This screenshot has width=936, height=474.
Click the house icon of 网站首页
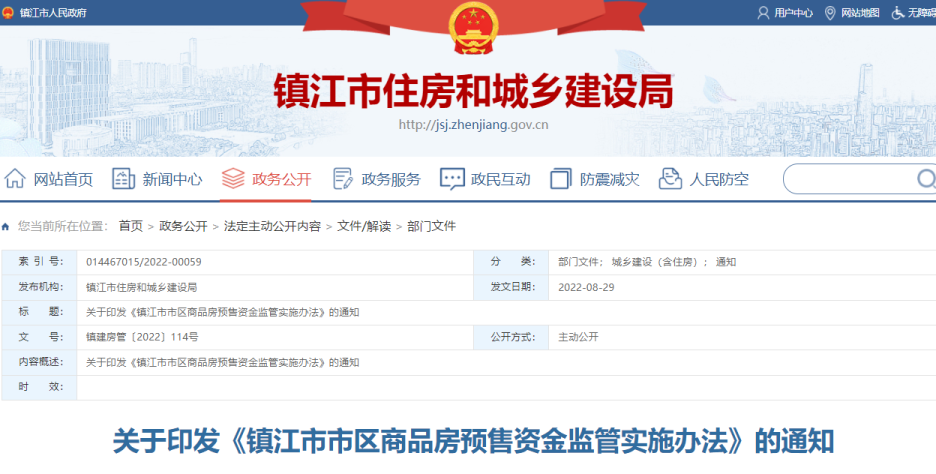pos(15,178)
